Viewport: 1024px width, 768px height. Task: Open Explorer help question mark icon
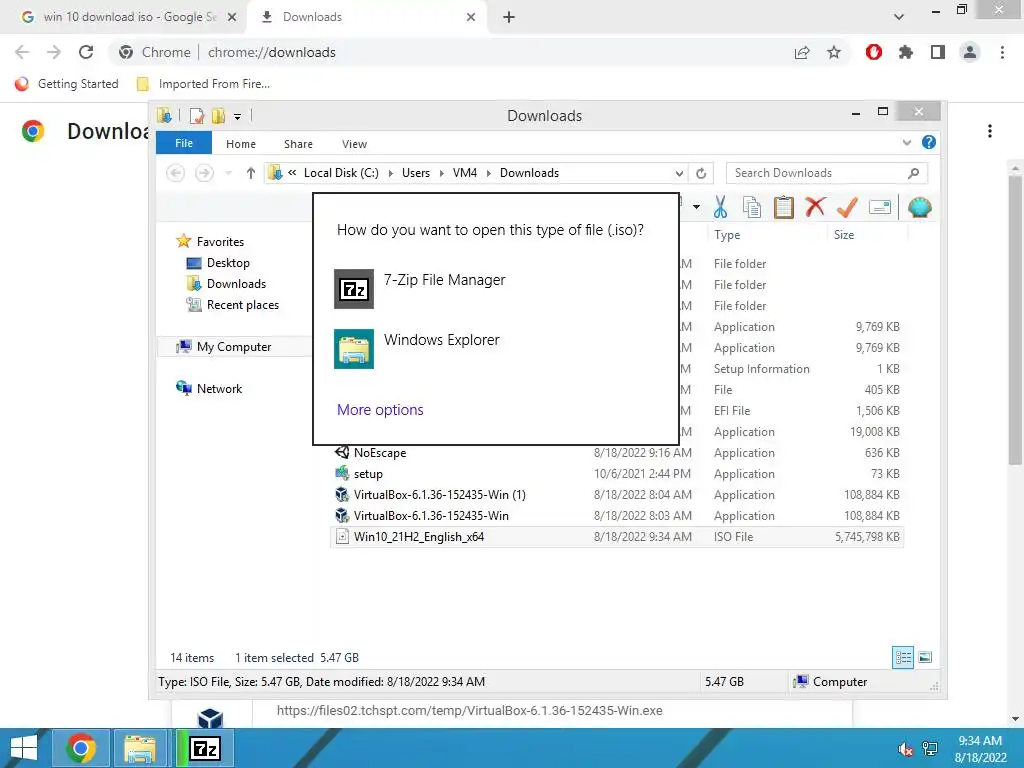[x=929, y=142]
